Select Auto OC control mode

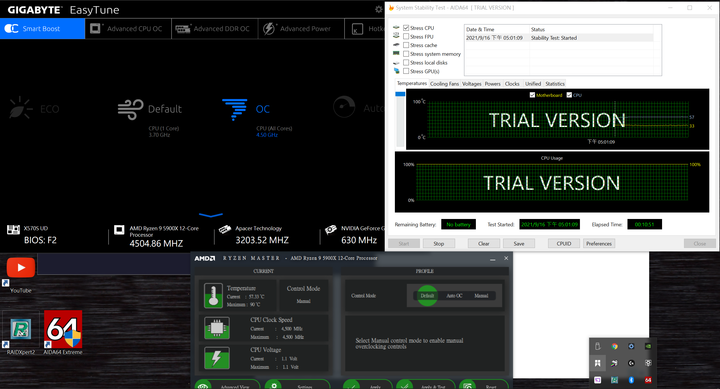pos(455,296)
